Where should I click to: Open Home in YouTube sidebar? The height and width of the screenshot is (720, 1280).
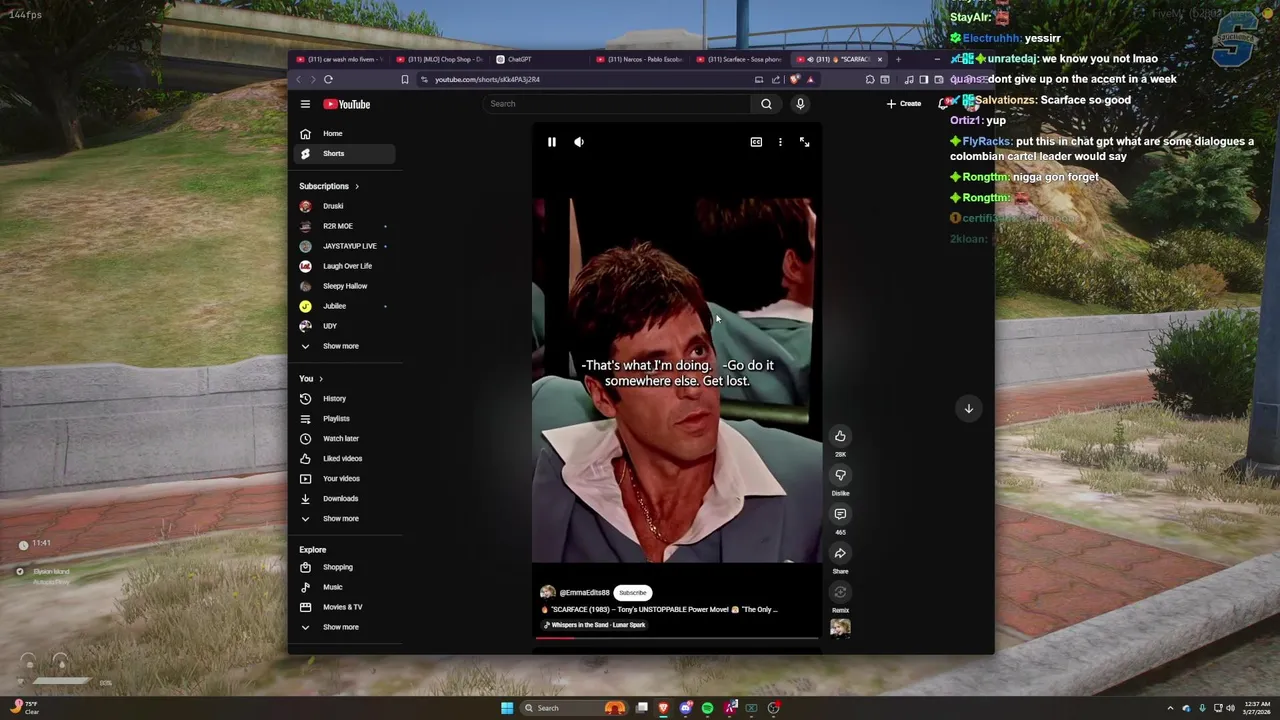[345, 134]
